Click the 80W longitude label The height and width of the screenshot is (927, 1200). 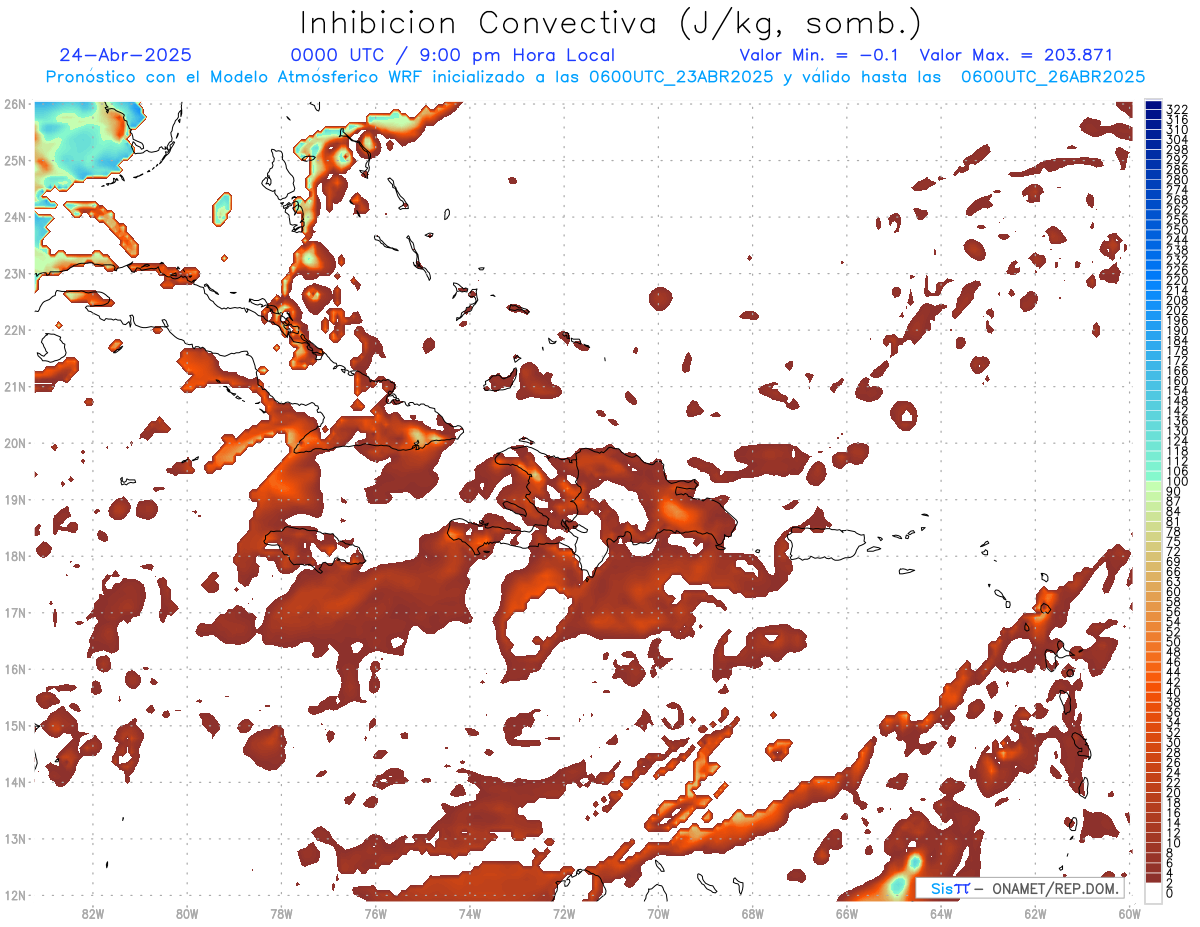pyautogui.click(x=186, y=913)
